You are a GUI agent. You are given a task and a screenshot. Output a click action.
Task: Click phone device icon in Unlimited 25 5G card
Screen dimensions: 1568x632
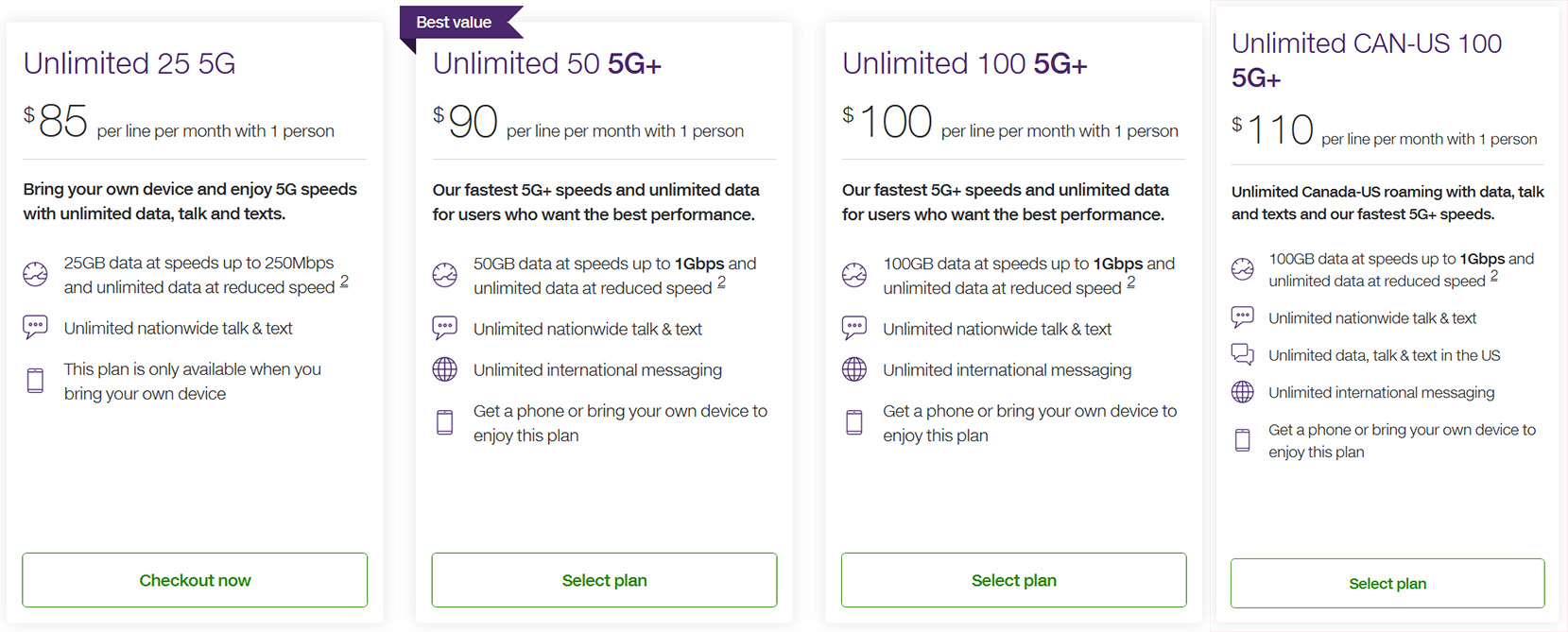pyautogui.click(x=35, y=381)
